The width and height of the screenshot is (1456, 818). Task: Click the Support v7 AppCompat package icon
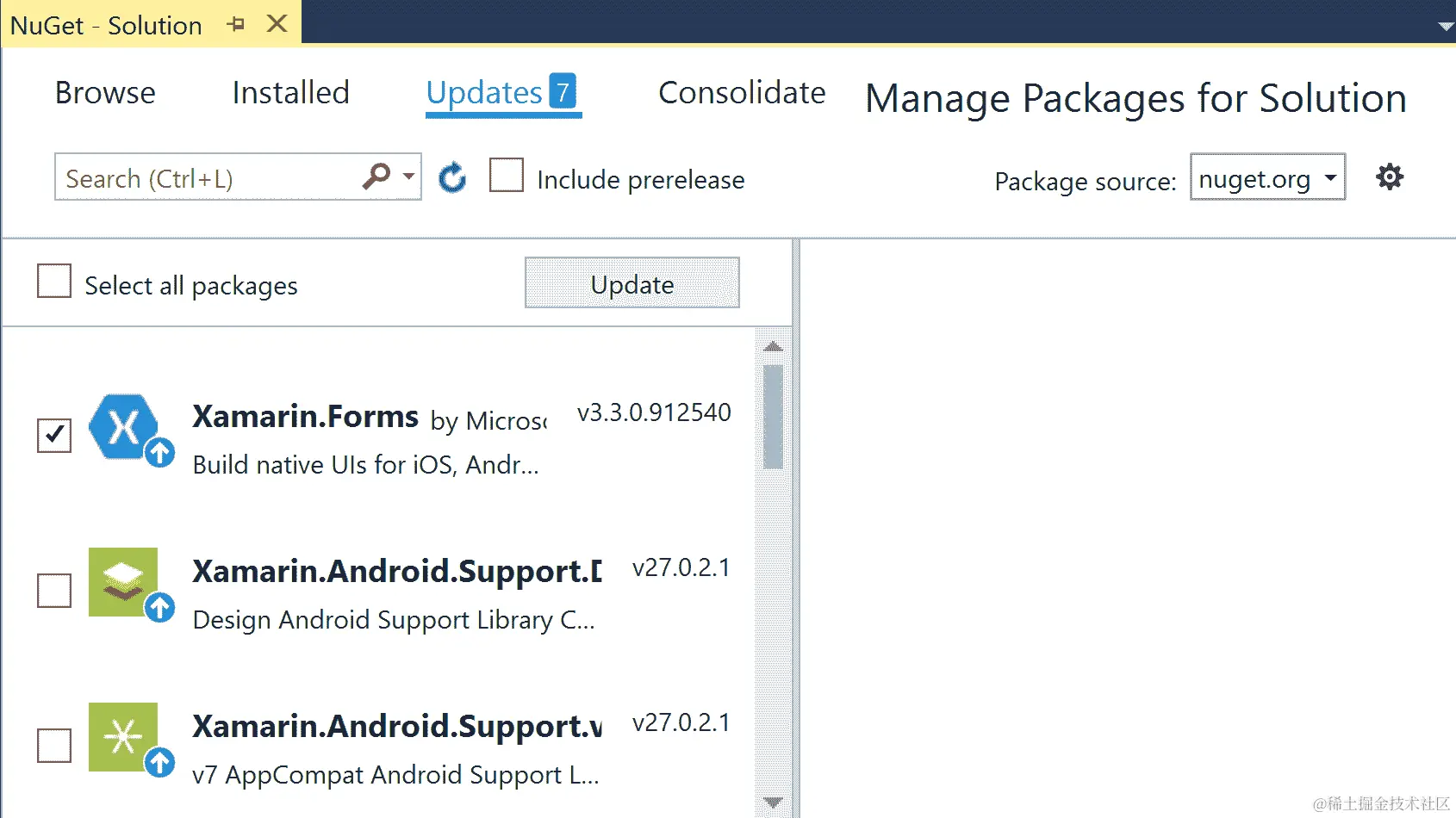123,737
